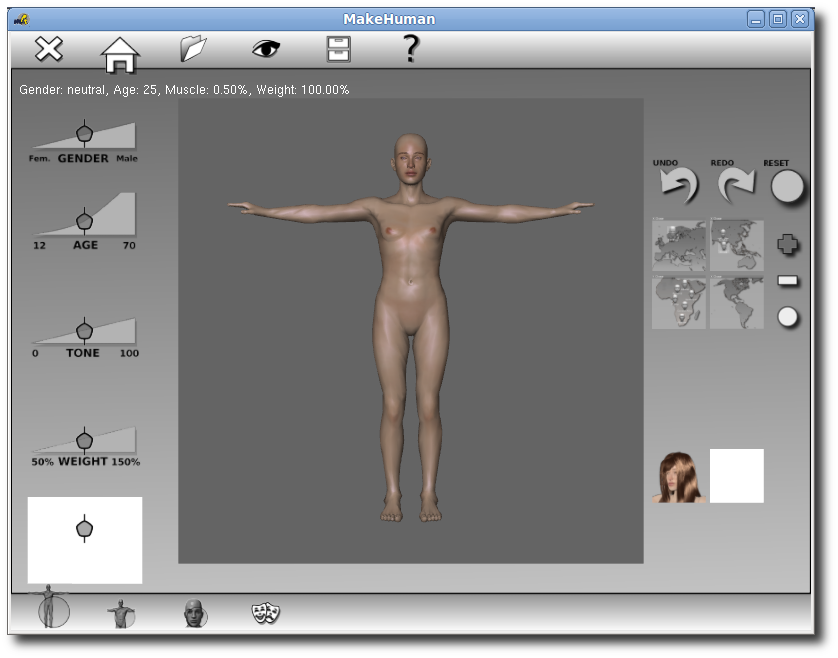The width and height of the screenshot is (838, 658).
Task: Select the Europe ethnic map thumbnail
Action: [679, 245]
